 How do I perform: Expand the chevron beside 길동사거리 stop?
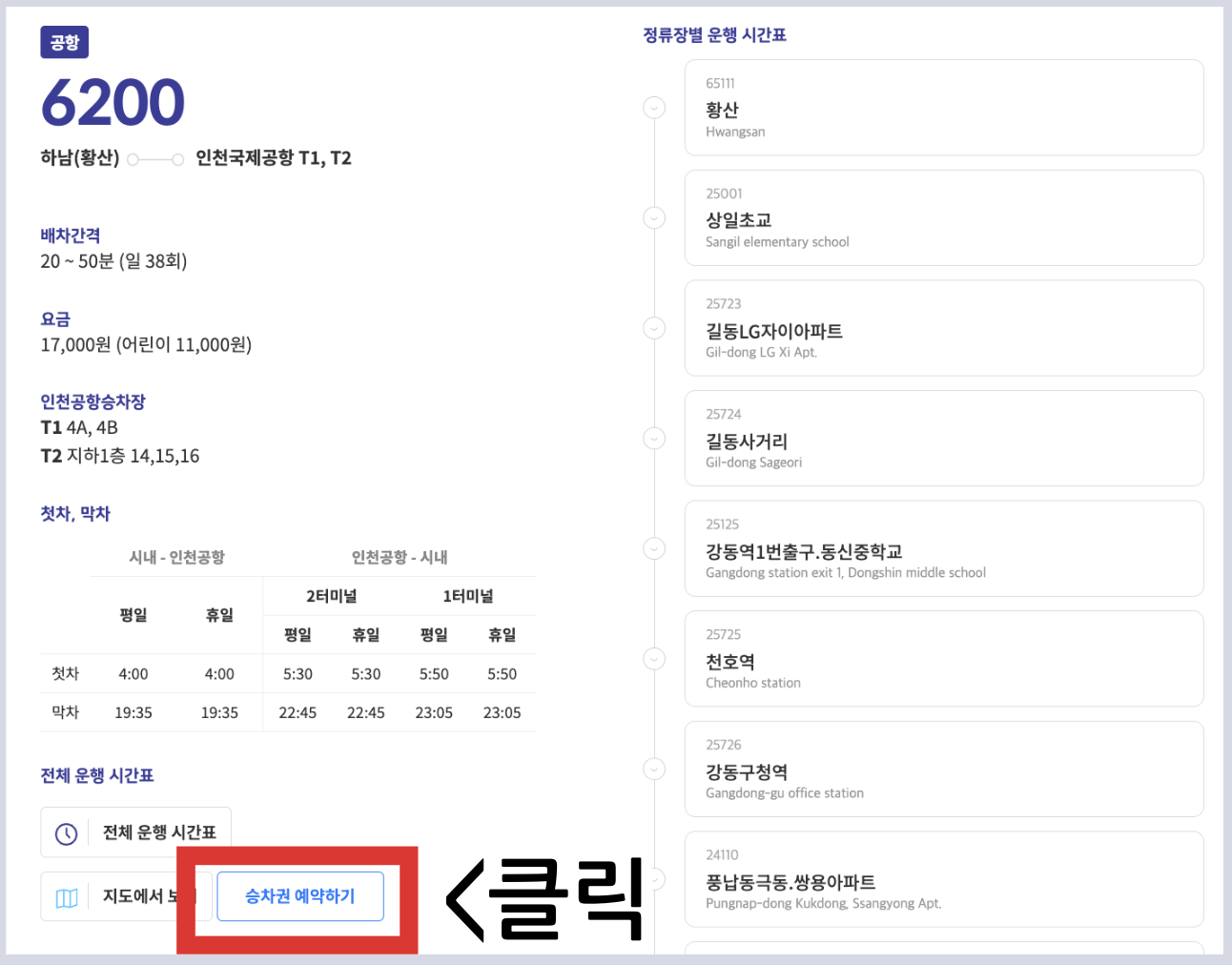[654, 438]
